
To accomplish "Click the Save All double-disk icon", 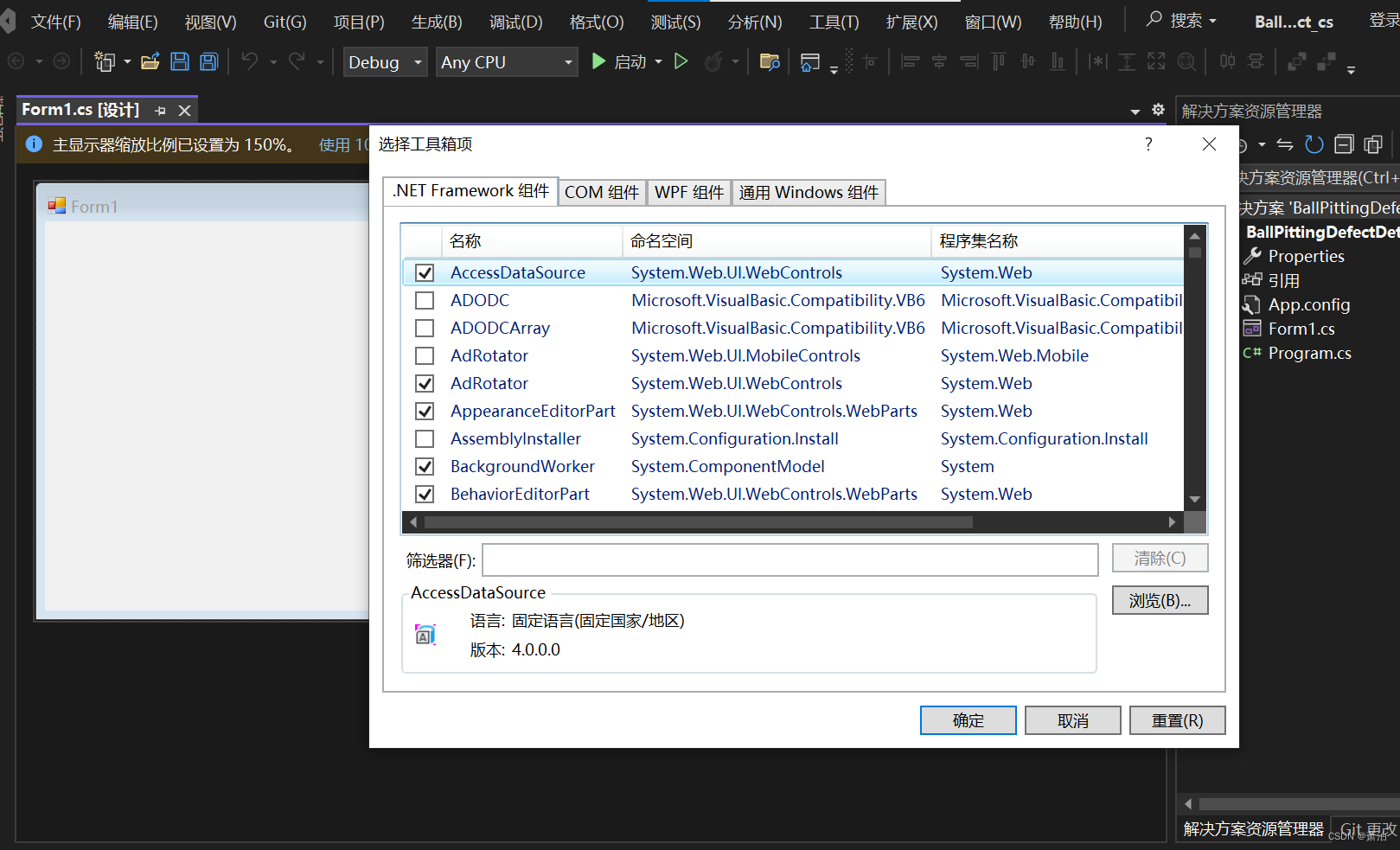I will click(209, 61).
